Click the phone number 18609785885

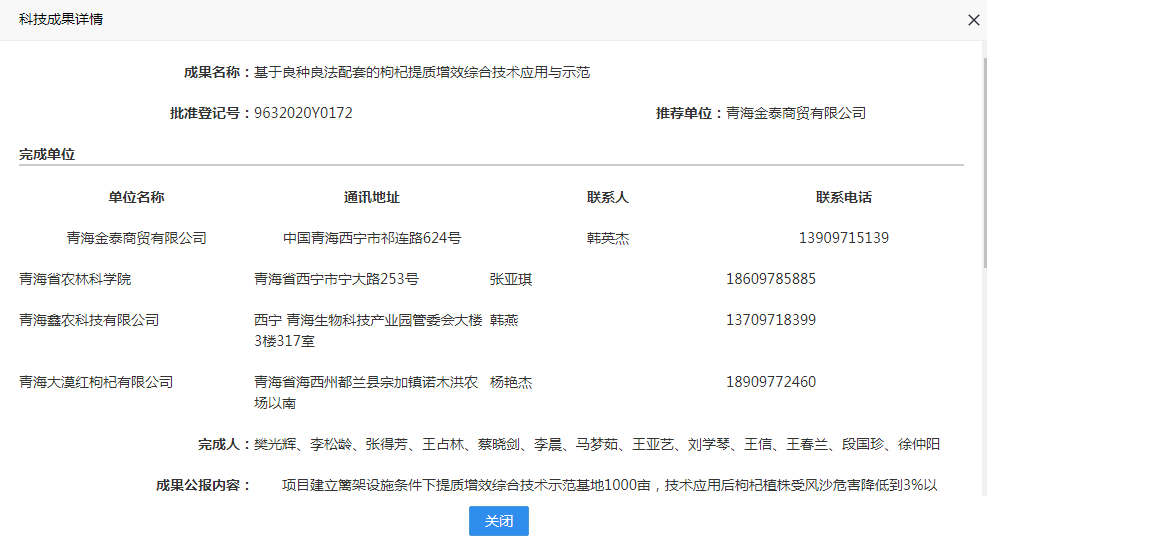(770, 279)
